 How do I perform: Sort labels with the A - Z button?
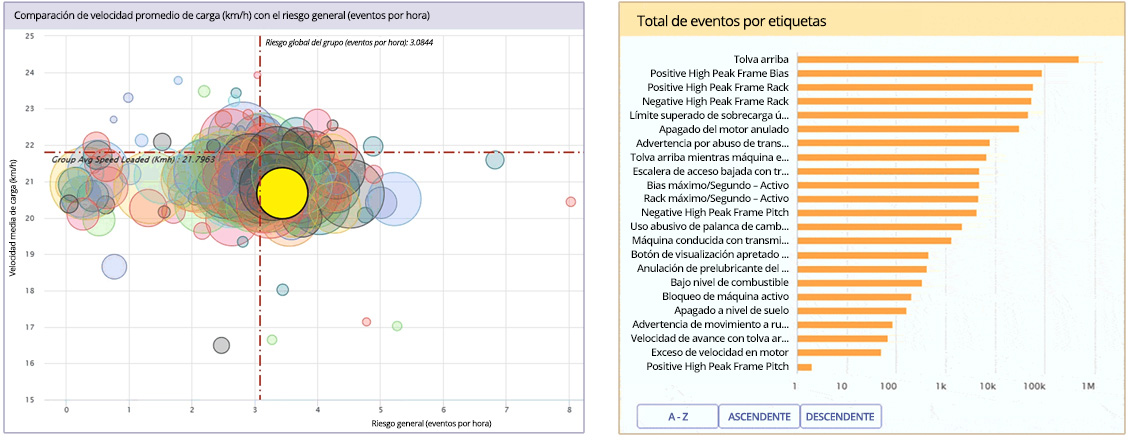(x=677, y=416)
